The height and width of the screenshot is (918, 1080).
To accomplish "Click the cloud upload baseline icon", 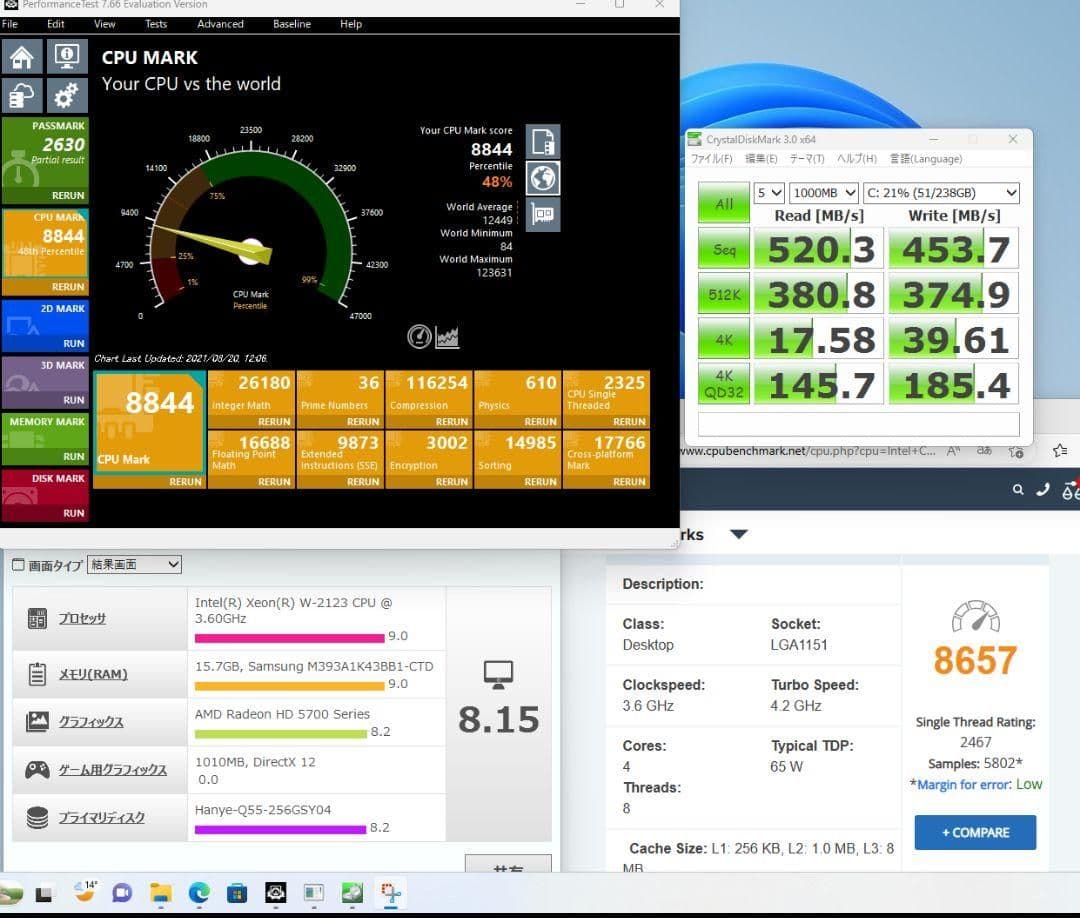I will pyautogui.click(x=22, y=96).
